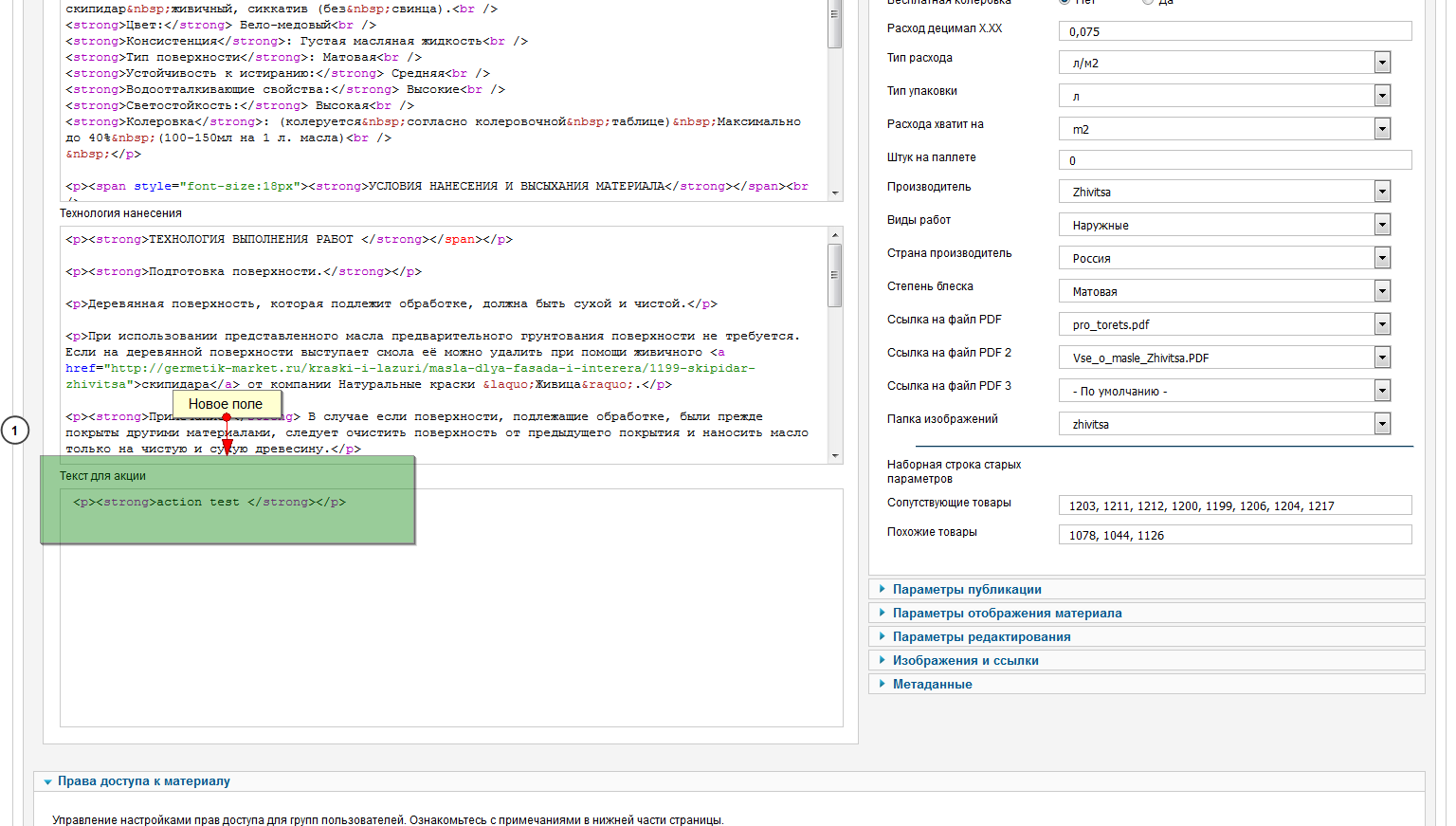Click the Расход децимал X.XX input field
Image resolution: width=1456 pixels, height=826 pixels.
click(1234, 31)
